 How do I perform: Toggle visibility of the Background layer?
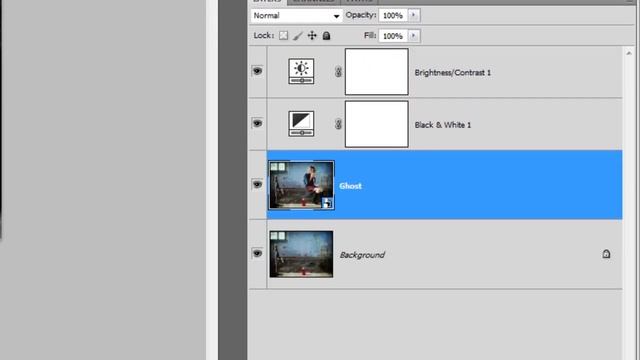[x=257, y=253]
